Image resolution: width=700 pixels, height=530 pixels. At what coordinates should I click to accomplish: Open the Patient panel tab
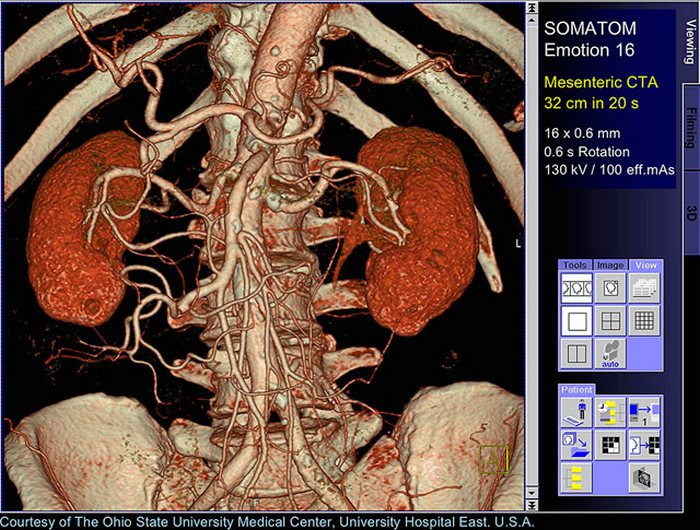point(576,390)
